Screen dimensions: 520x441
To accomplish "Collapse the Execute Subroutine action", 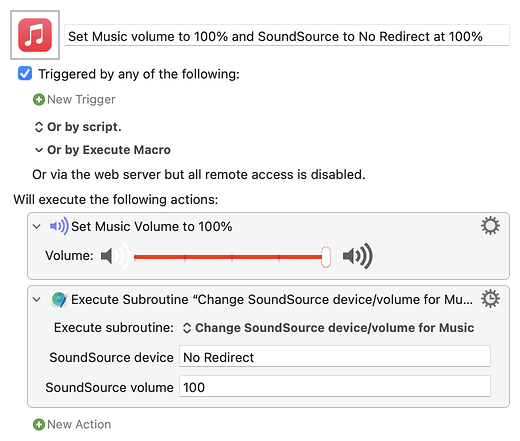I will [x=37, y=299].
